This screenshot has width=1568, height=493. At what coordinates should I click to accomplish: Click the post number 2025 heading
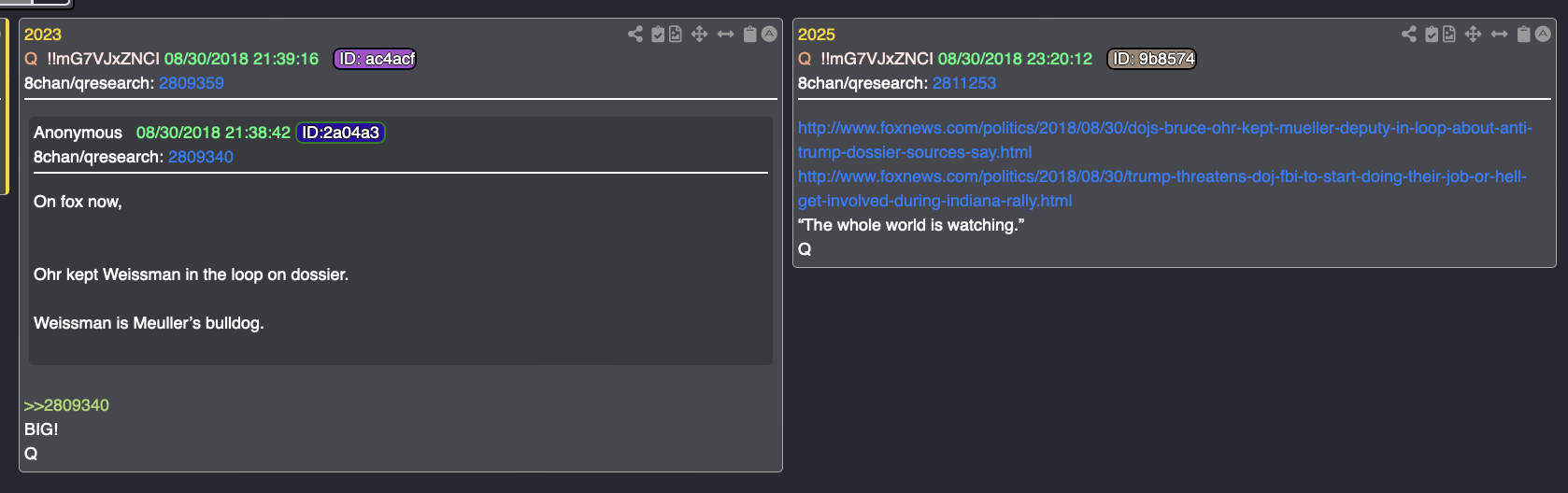coord(816,35)
